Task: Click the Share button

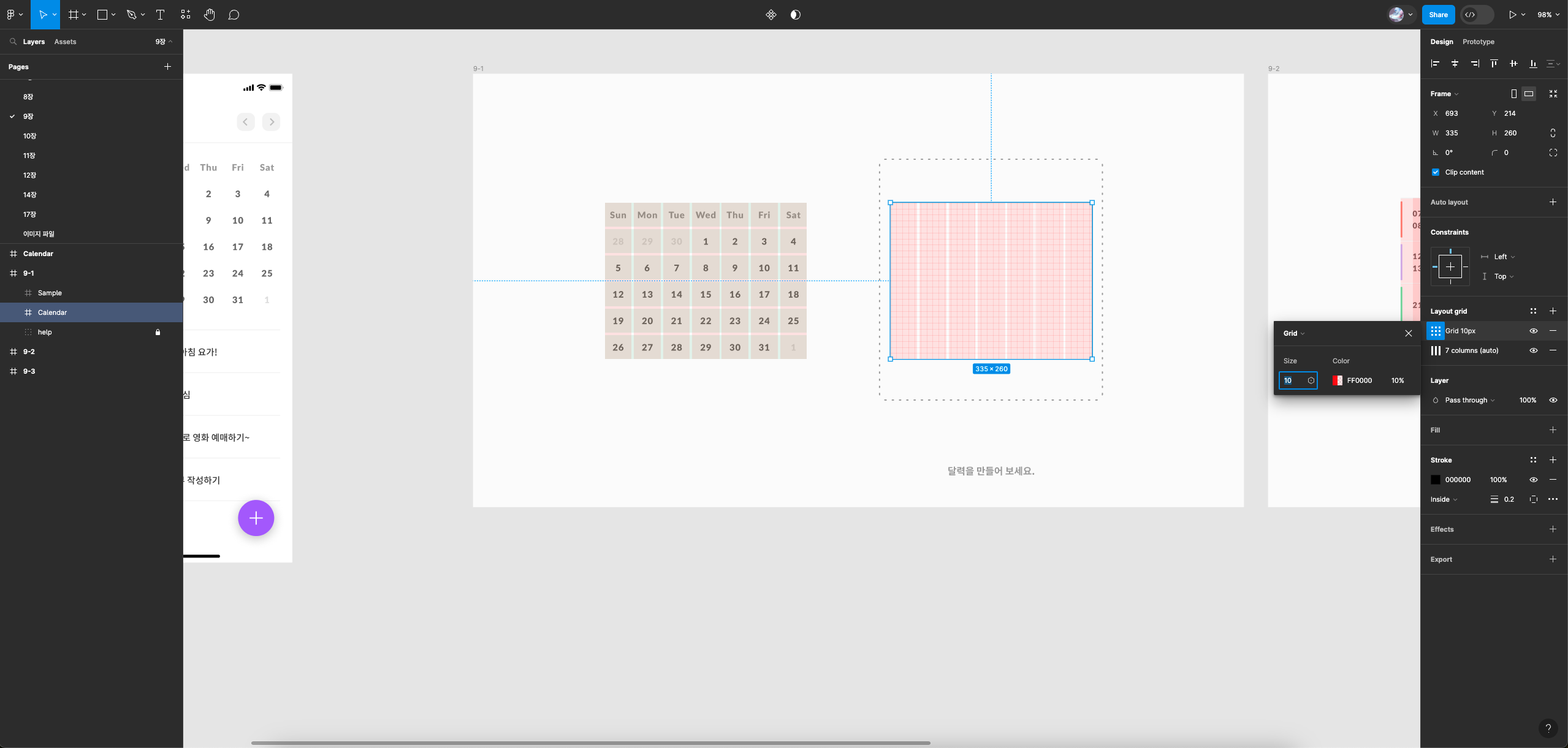Action: click(1437, 15)
